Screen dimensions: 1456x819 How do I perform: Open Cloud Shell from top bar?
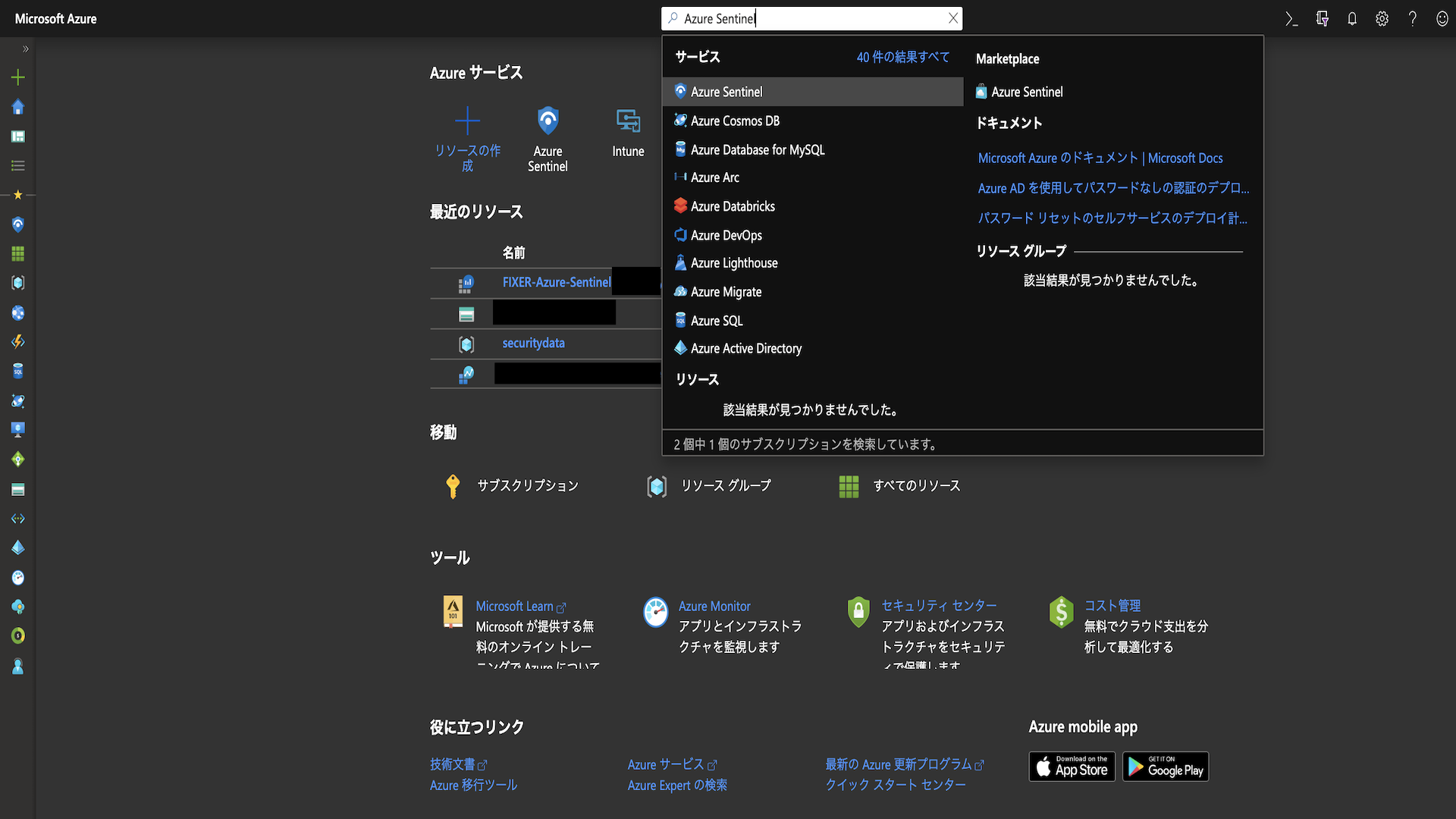(1291, 19)
